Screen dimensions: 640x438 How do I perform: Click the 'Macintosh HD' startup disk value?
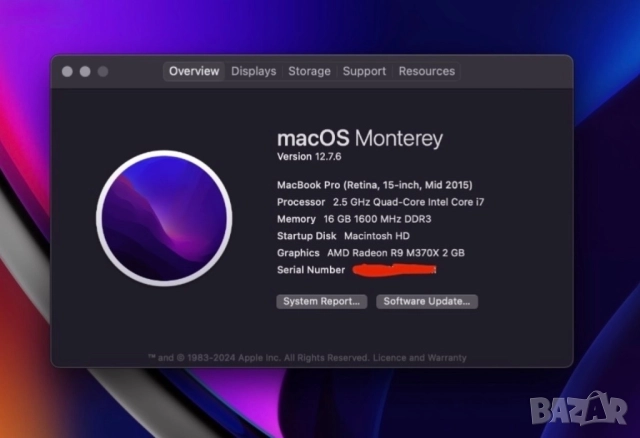point(377,236)
